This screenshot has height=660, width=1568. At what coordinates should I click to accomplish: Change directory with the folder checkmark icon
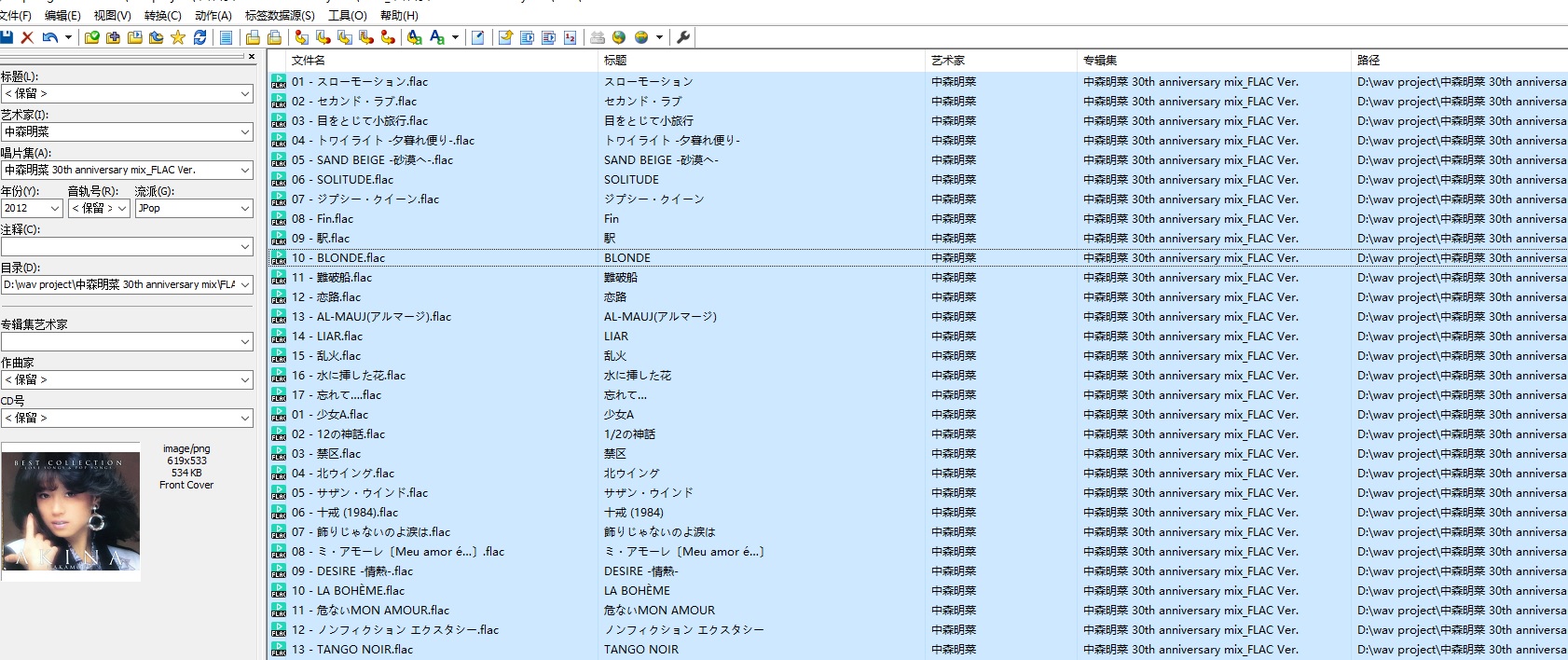(x=91, y=37)
